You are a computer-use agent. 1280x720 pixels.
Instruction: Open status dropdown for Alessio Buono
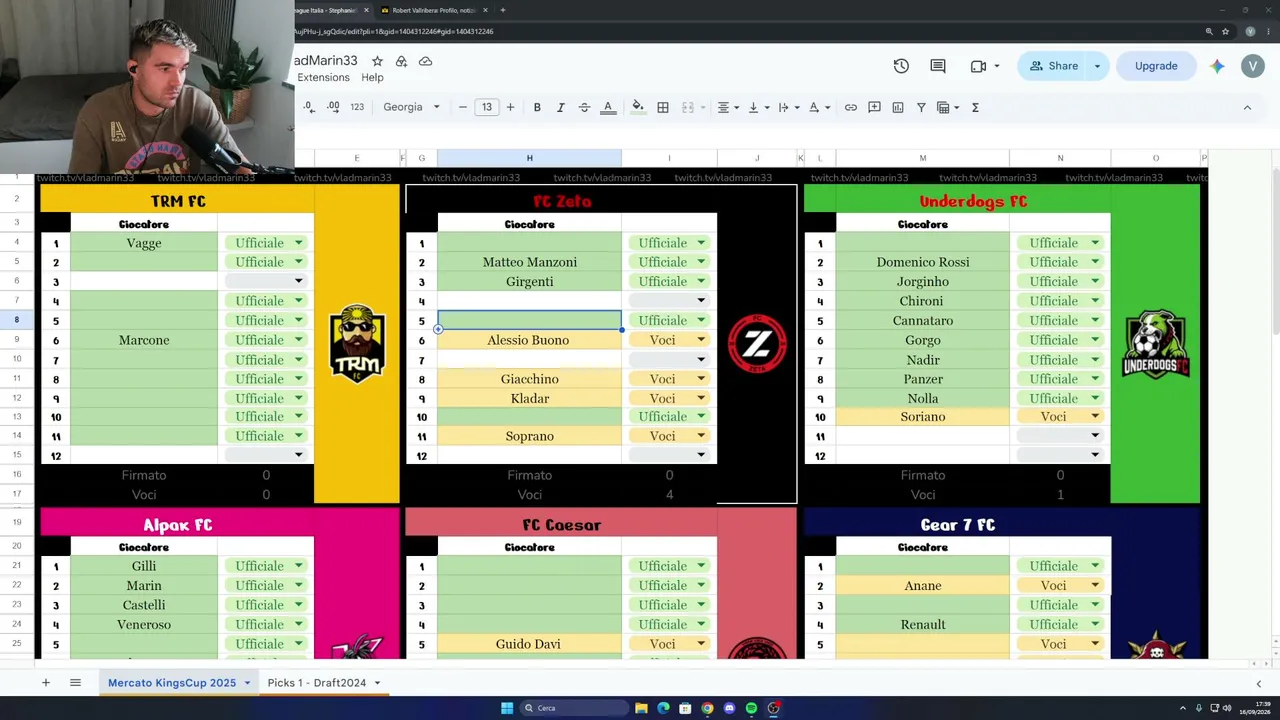701,340
